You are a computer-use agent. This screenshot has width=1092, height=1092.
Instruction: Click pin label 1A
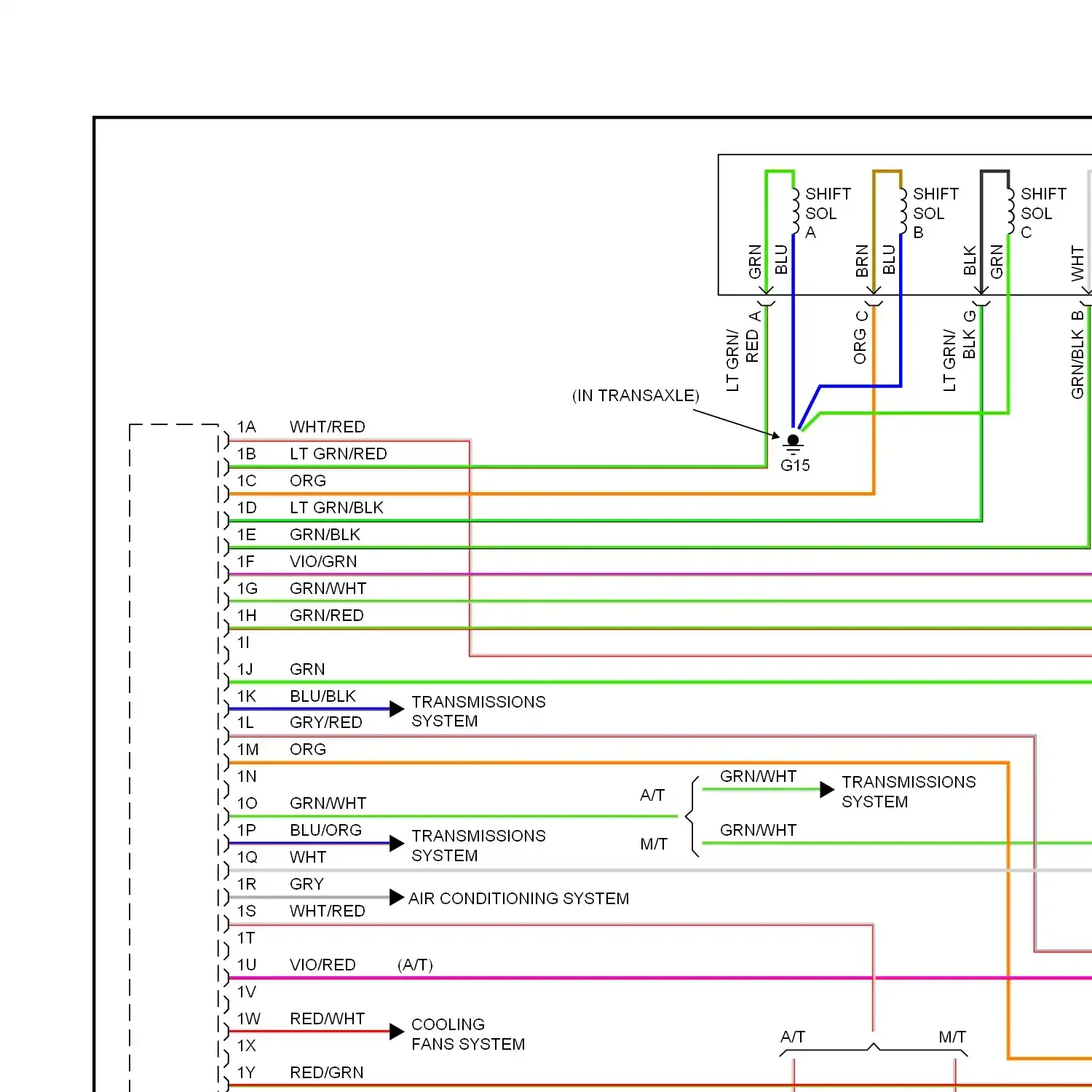[247, 427]
